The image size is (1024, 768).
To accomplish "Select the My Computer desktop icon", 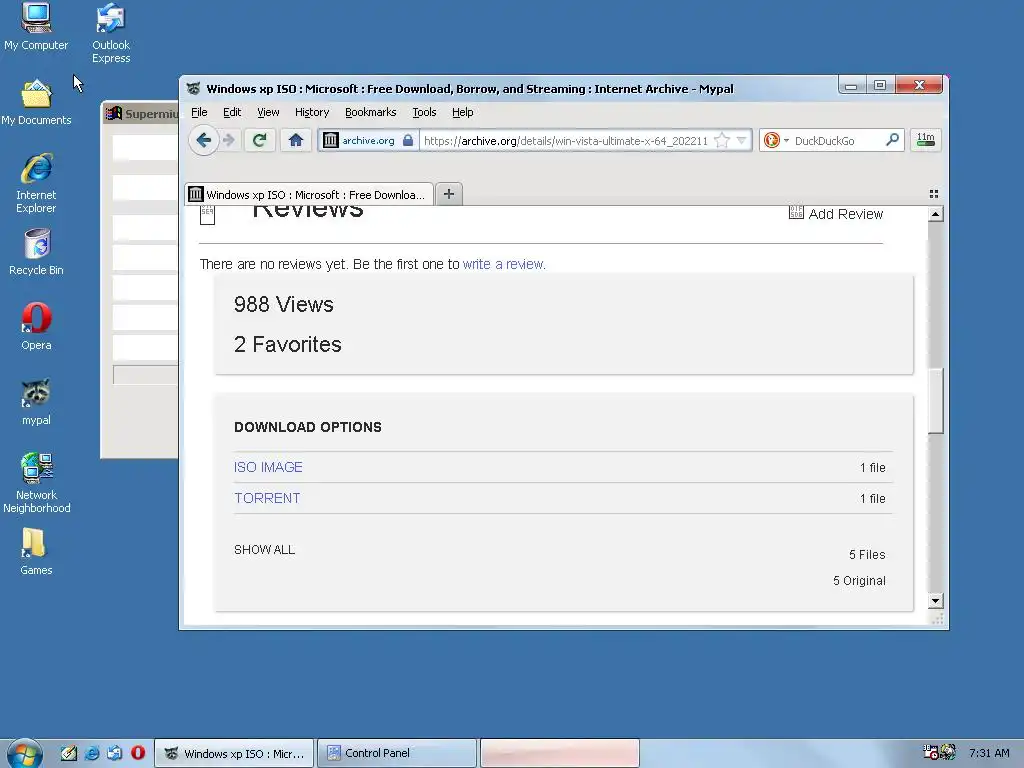I will [x=36, y=27].
